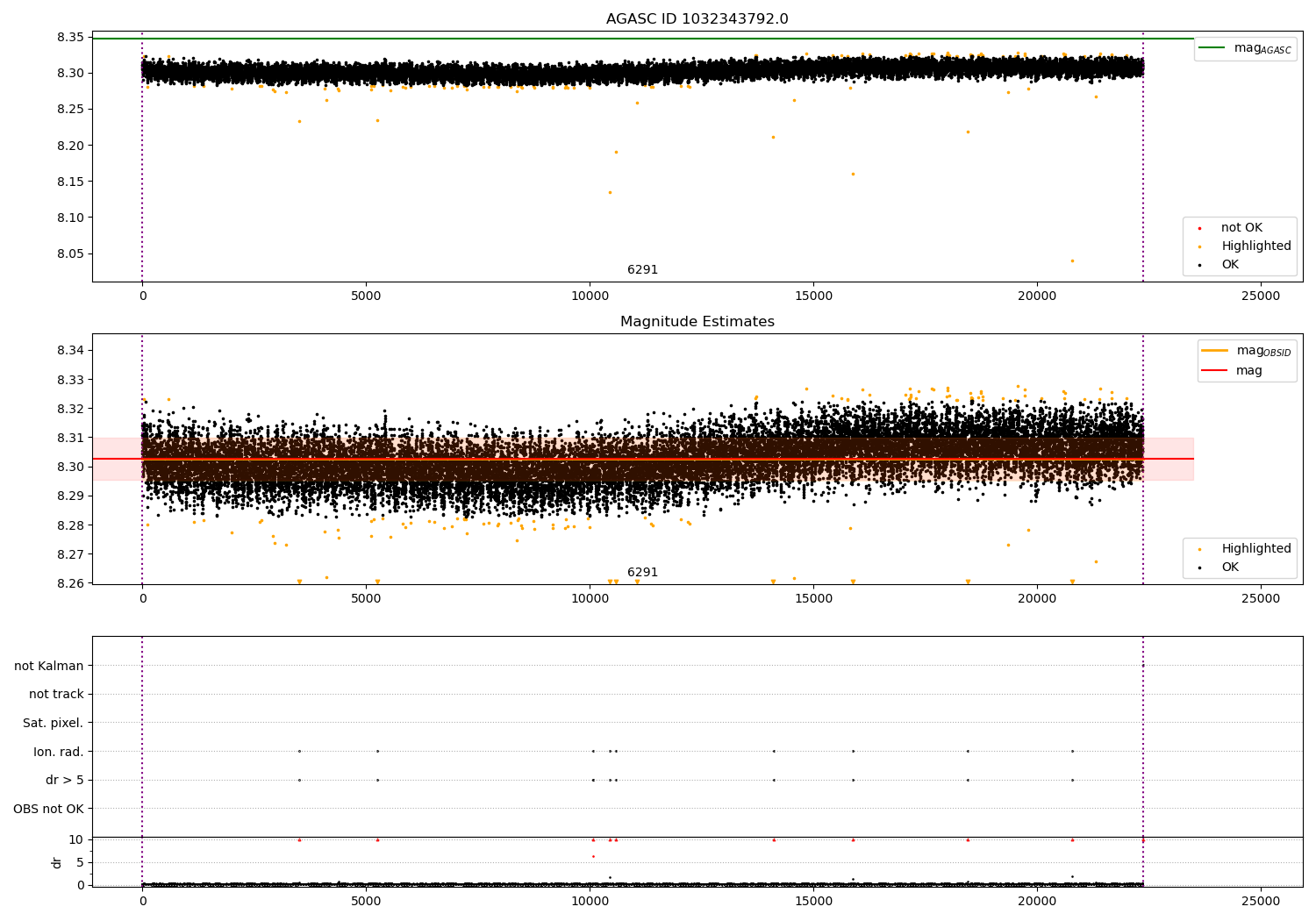The width and height of the screenshot is (1316, 921).
Task: Click the '8.28' y-axis tick in middle plot
Action: (x=70, y=525)
